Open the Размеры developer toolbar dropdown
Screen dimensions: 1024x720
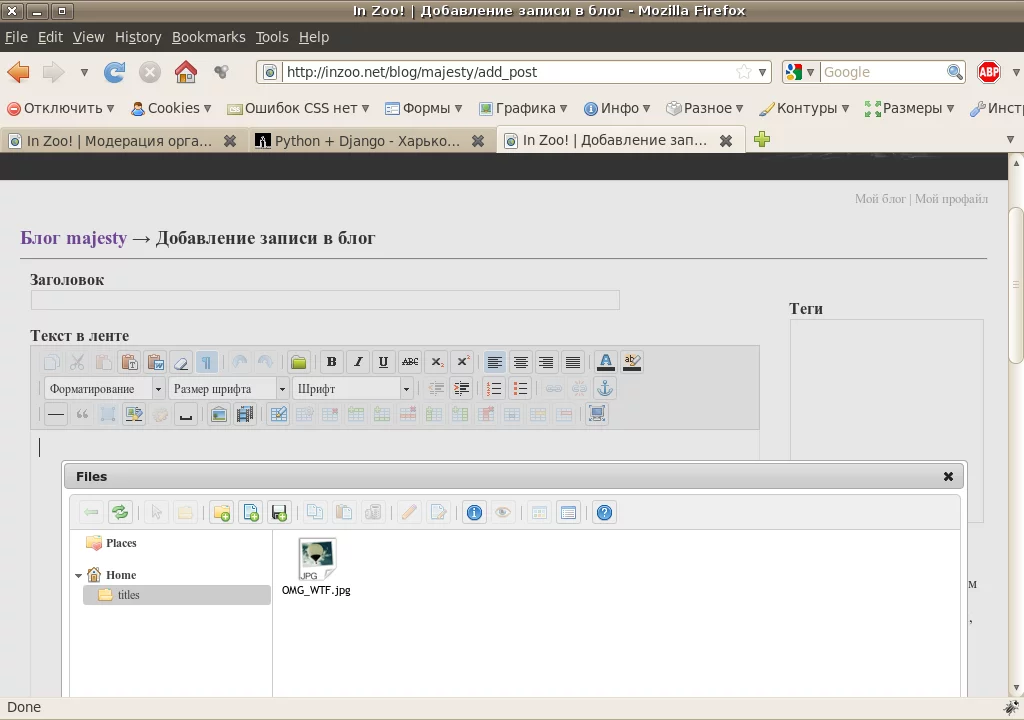click(x=909, y=108)
